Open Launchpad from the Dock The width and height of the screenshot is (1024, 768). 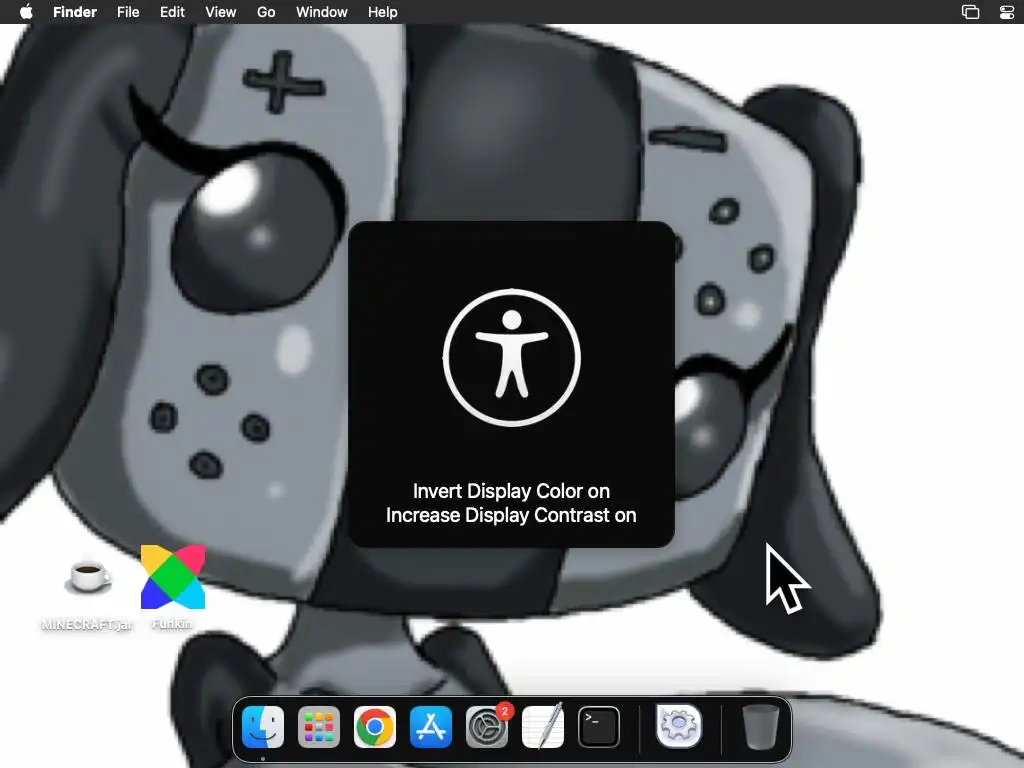coord(319,727)
